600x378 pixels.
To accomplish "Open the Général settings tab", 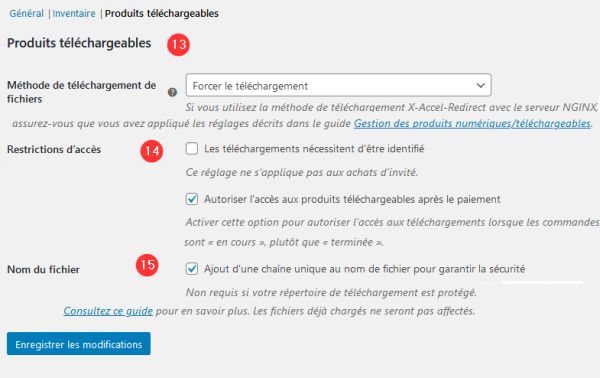I will pyautogui.click(x=26, y=13).
